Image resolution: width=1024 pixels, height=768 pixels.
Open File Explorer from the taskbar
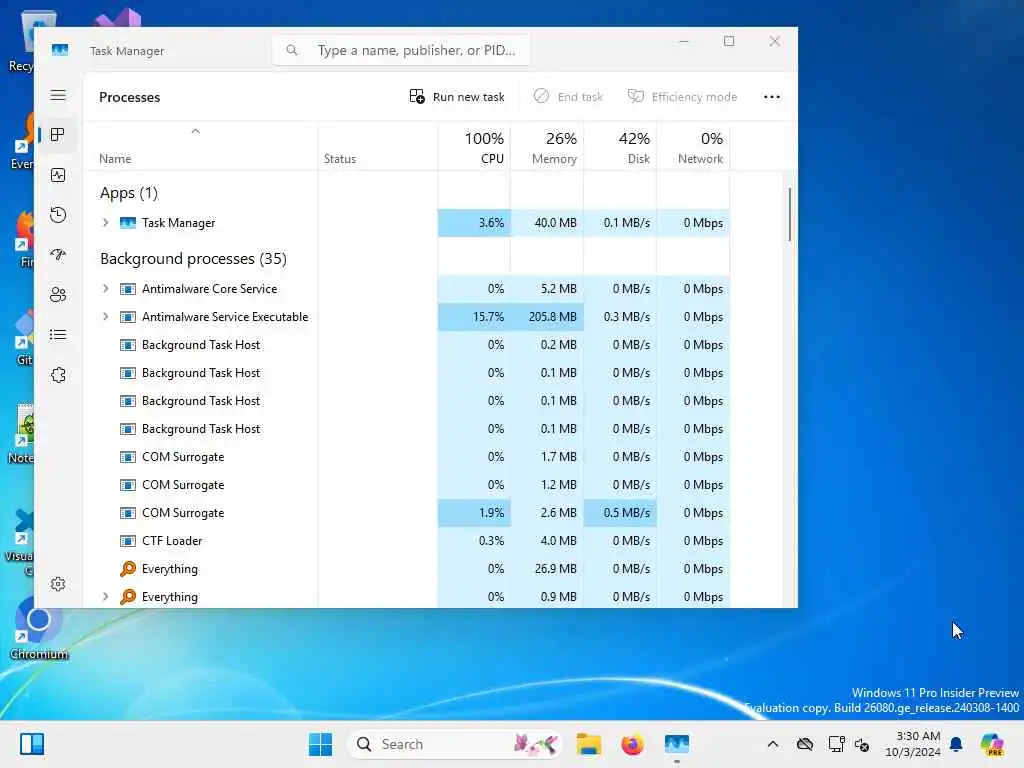click(x=588, y=744)
